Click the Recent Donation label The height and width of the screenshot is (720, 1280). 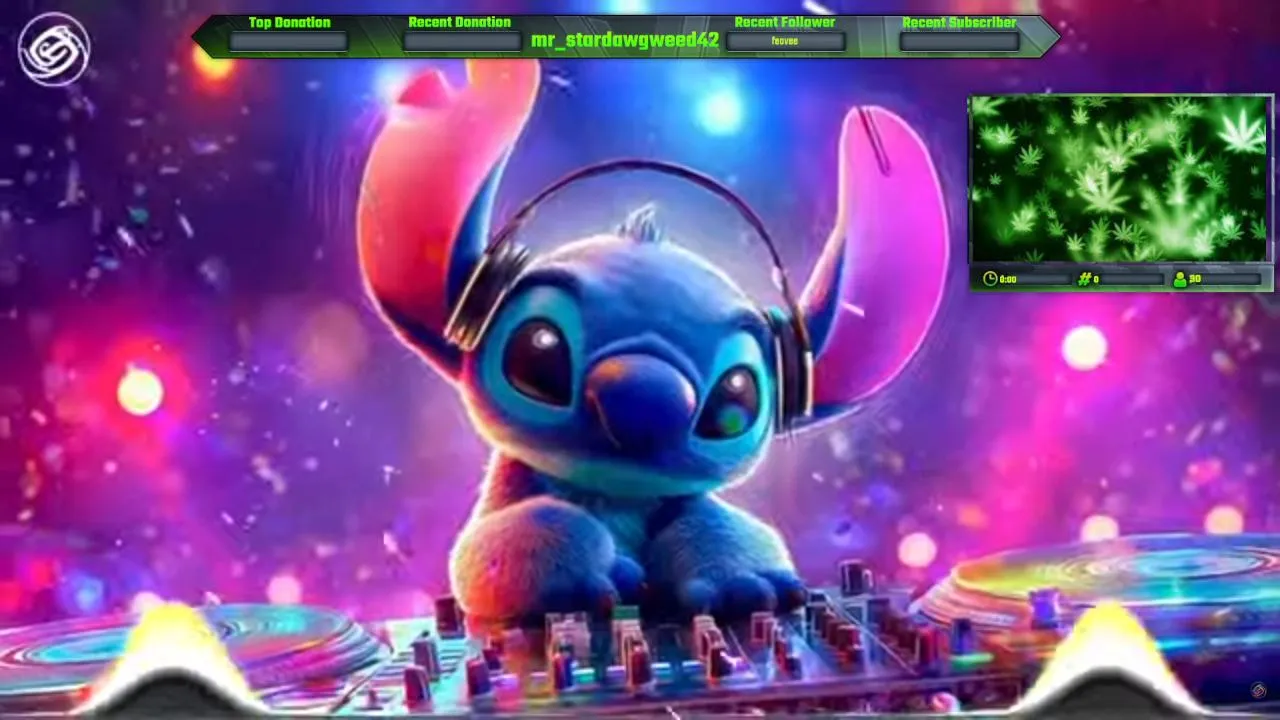(x=459, y=22)
